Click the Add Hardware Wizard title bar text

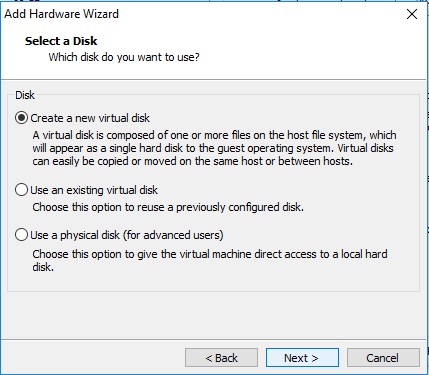click(x=61, y=14)
